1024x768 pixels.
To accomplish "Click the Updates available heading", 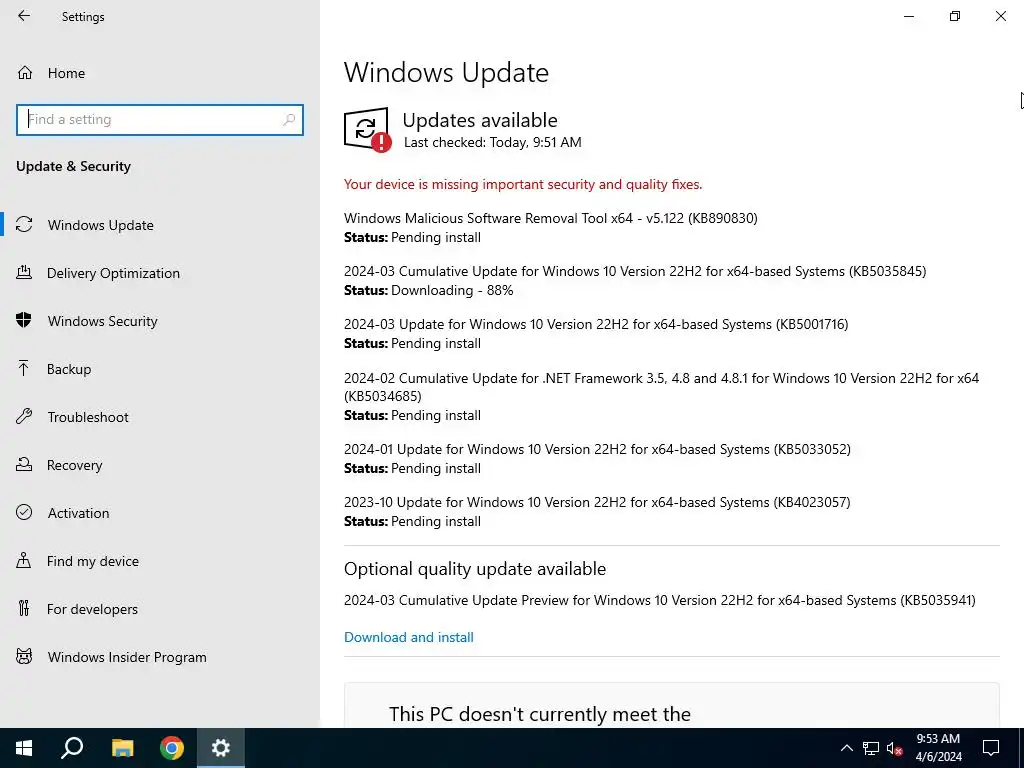I will point(480,120).
